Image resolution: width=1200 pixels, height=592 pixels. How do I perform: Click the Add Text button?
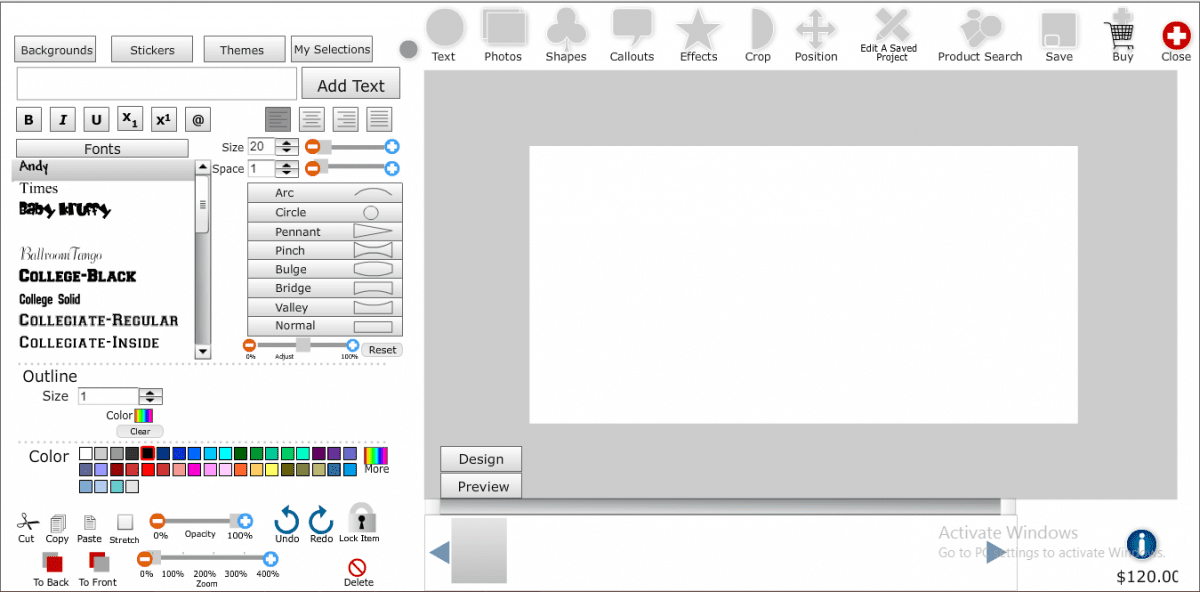pos(351,85)
